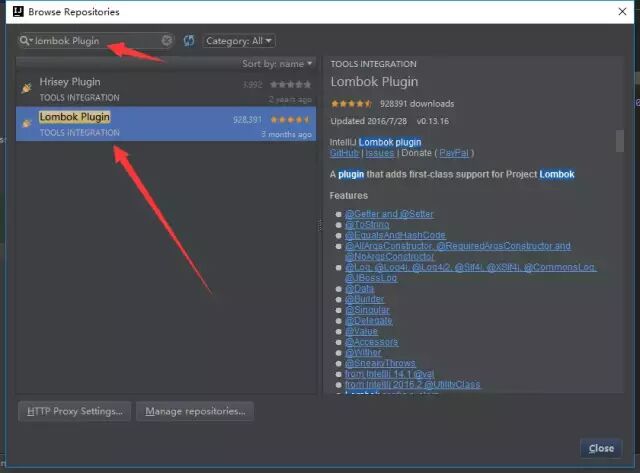640x473 pixels.
Task: Click the TOOLS INTEGRATION header in details panel
Action: pos(373,64)
